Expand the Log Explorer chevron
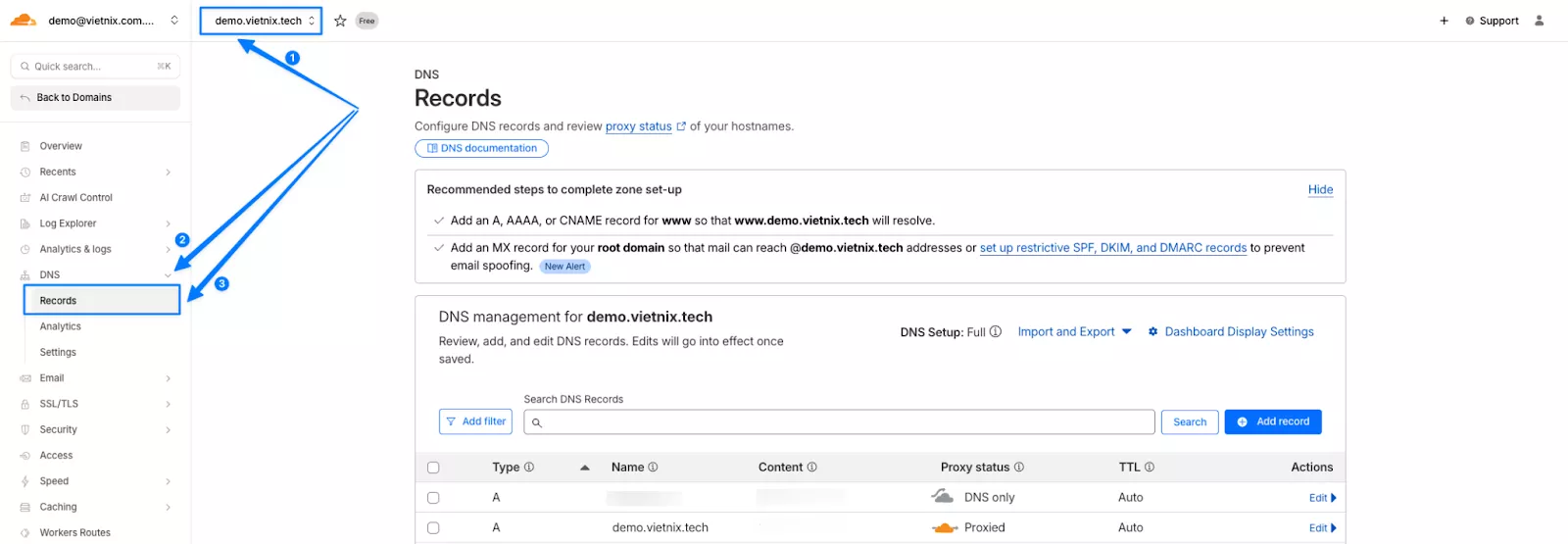1568x544 pixels. (169, 223)
